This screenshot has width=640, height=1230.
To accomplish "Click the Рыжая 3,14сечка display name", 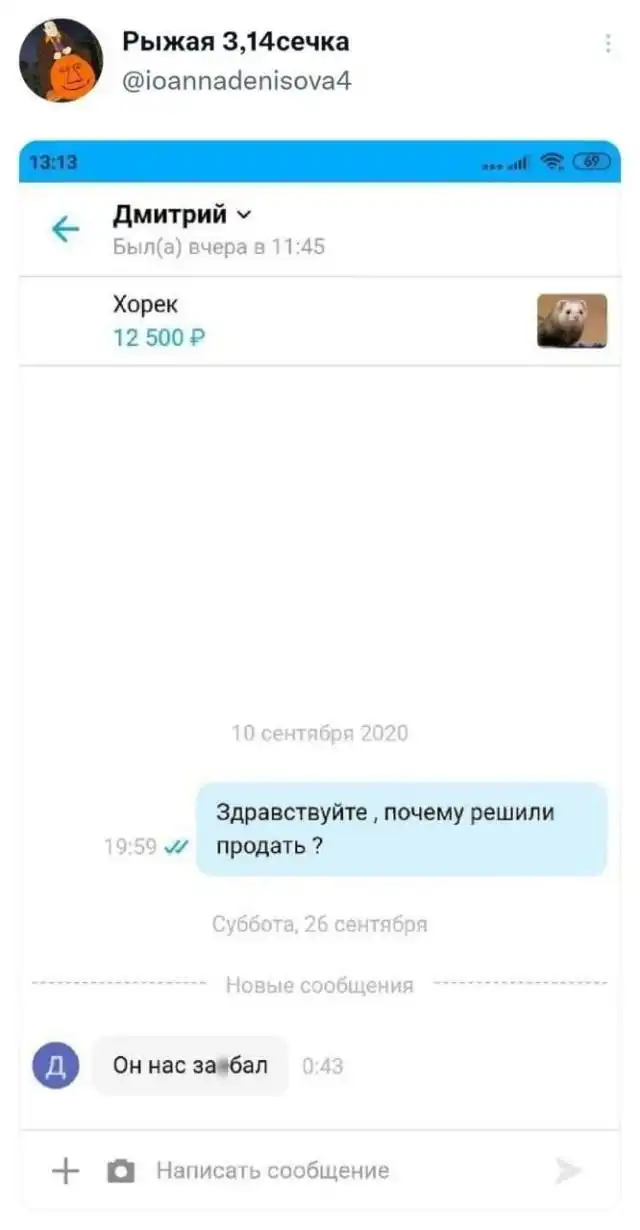I will click(x=236, y=42).
